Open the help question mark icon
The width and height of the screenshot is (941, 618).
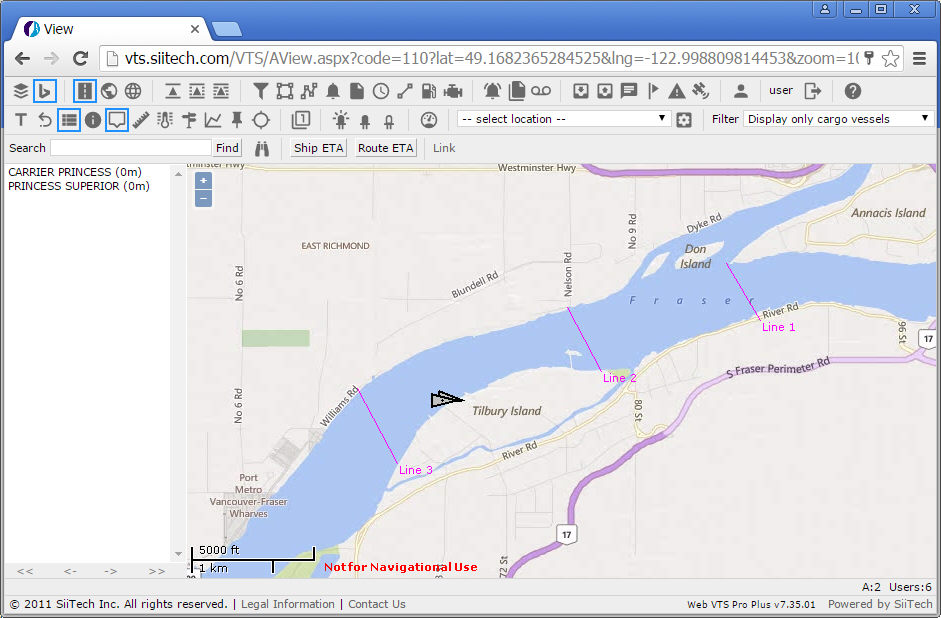coord(853,91)
